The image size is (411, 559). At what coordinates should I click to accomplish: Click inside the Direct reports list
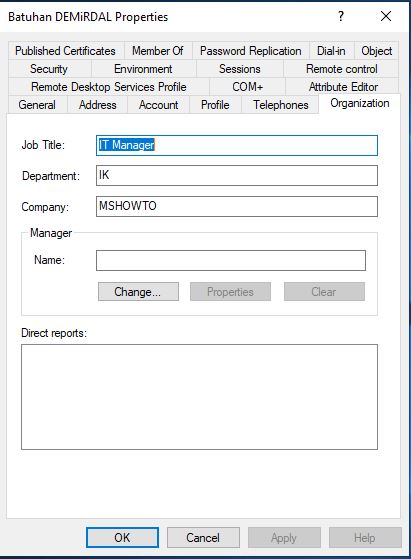coord(199,397)
